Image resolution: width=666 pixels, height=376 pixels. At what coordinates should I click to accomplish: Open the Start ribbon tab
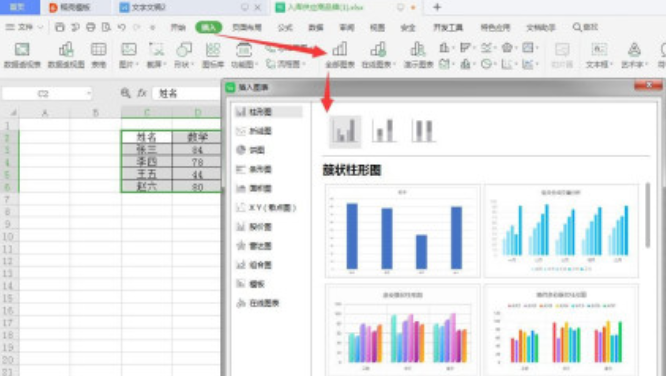point(178,27)
